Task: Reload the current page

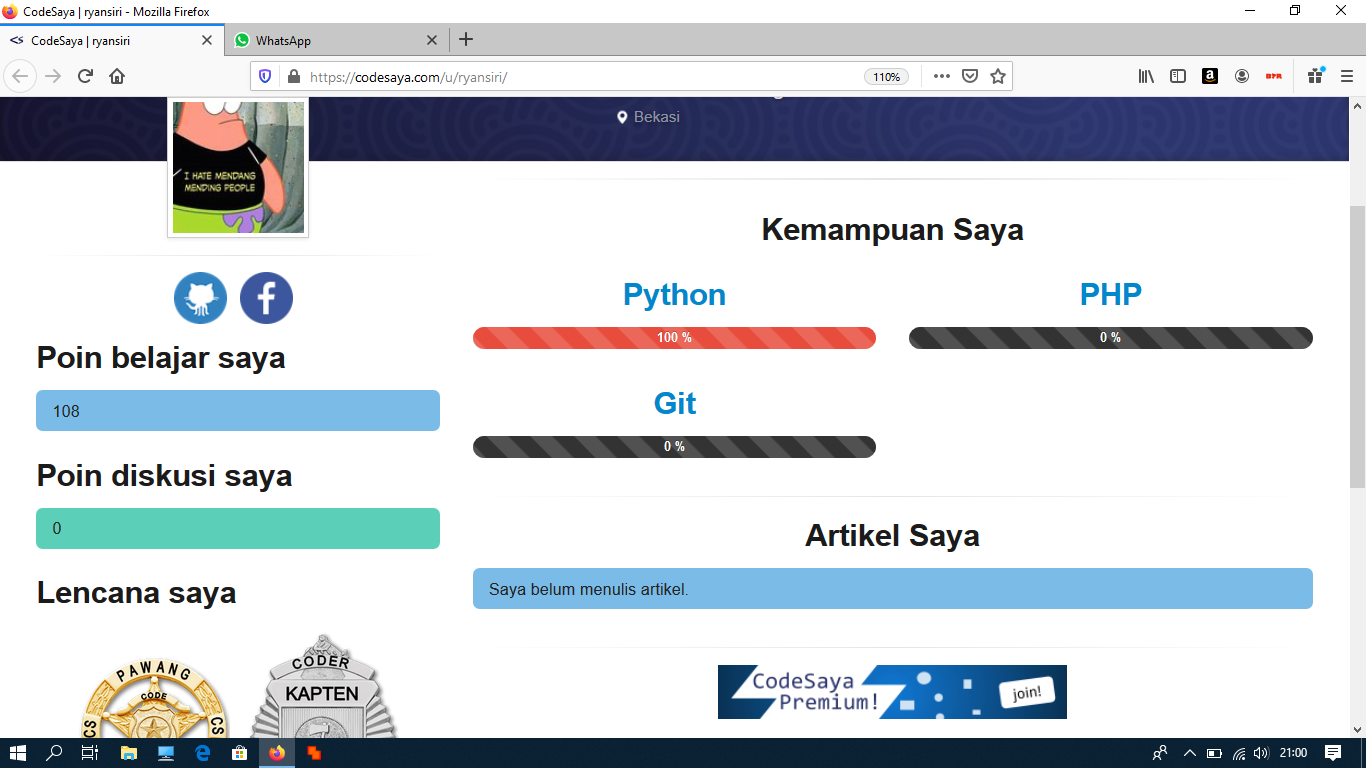Action: 85,76
